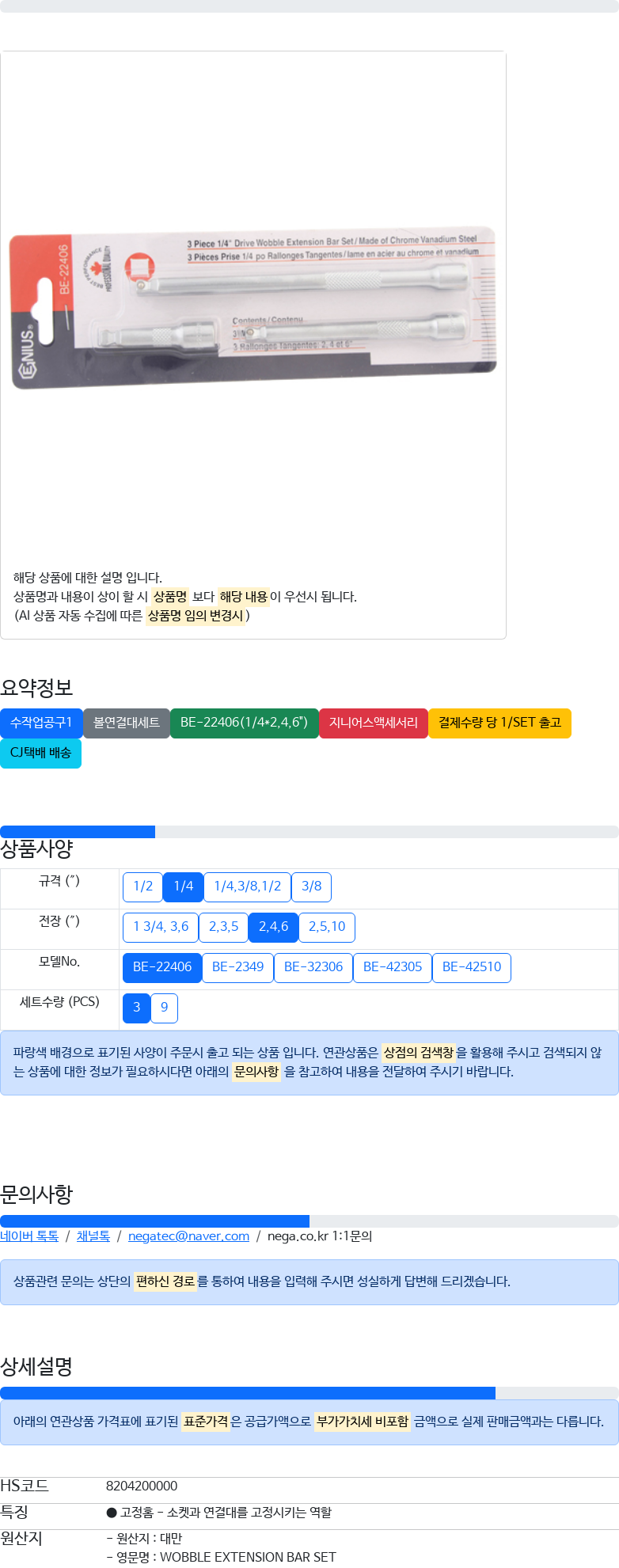Select the 수작업공구1 category badge

pyautogui.click(x=41, y=723)
